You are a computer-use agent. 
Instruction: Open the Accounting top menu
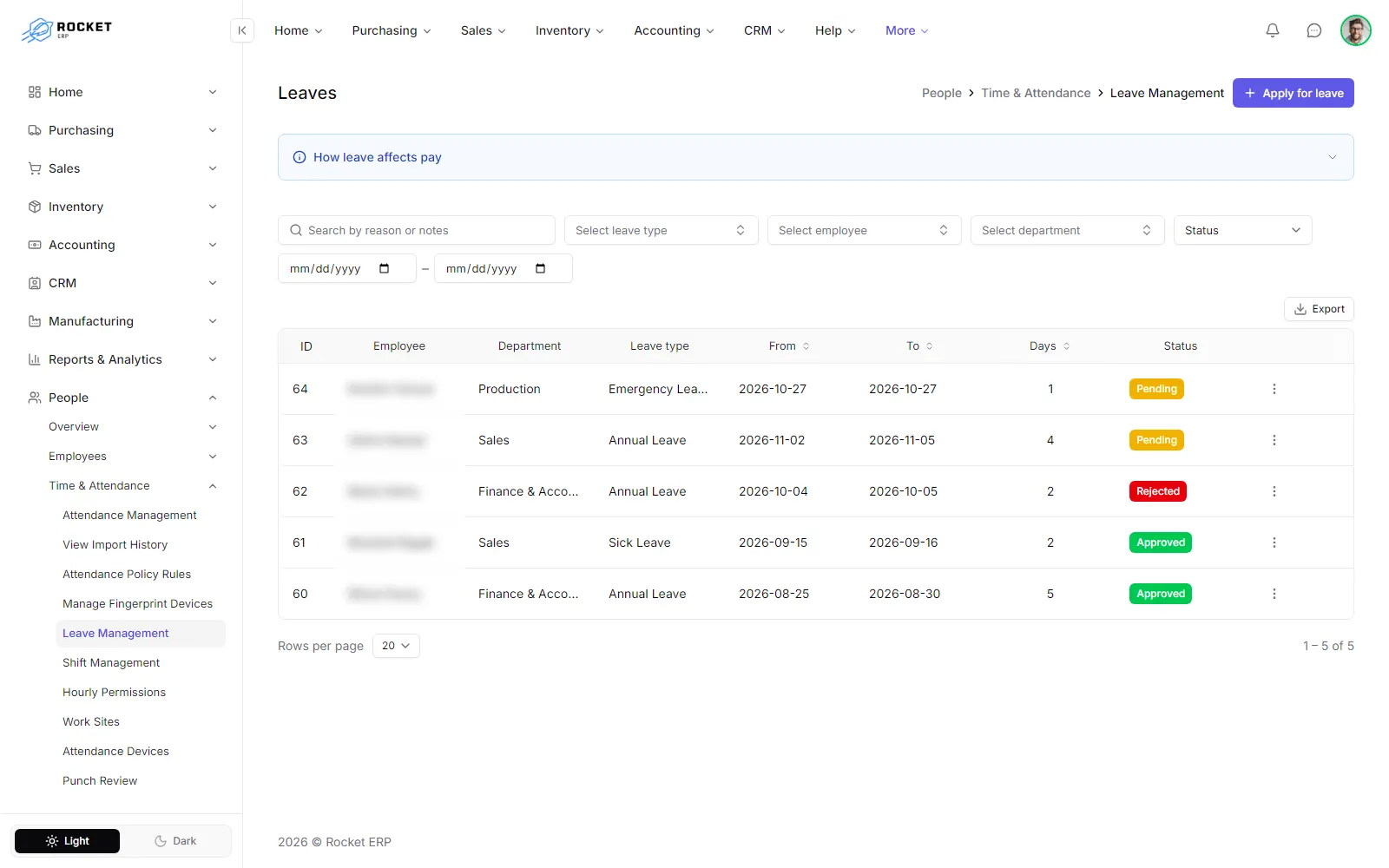click(675, 30)
